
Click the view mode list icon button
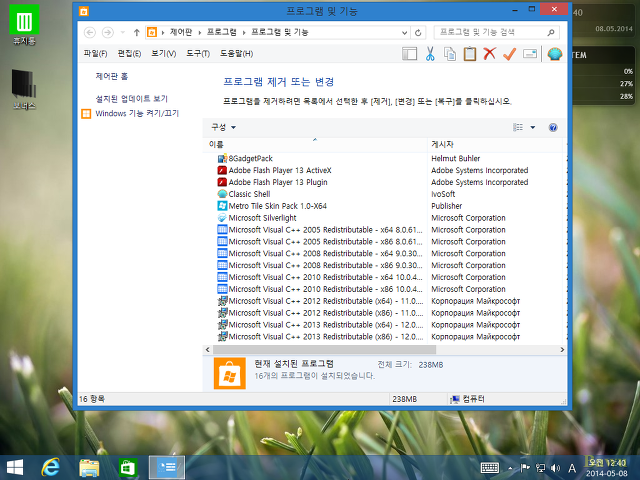pyautogui.click(x=518, y=127)
